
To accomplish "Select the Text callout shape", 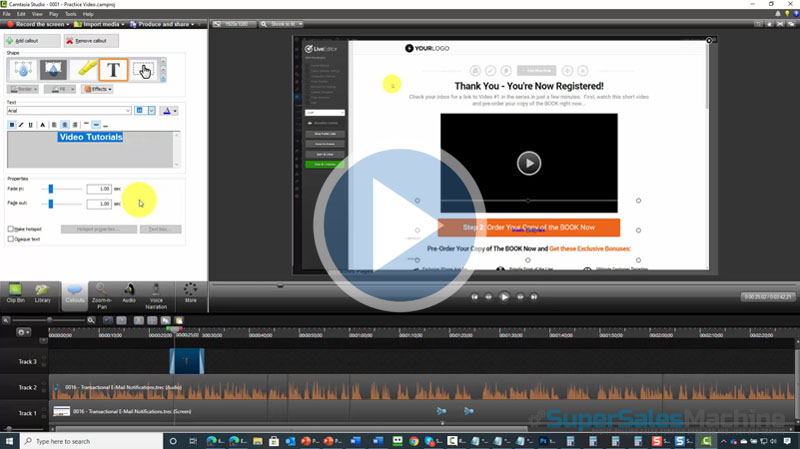I will tap(113, 69).
